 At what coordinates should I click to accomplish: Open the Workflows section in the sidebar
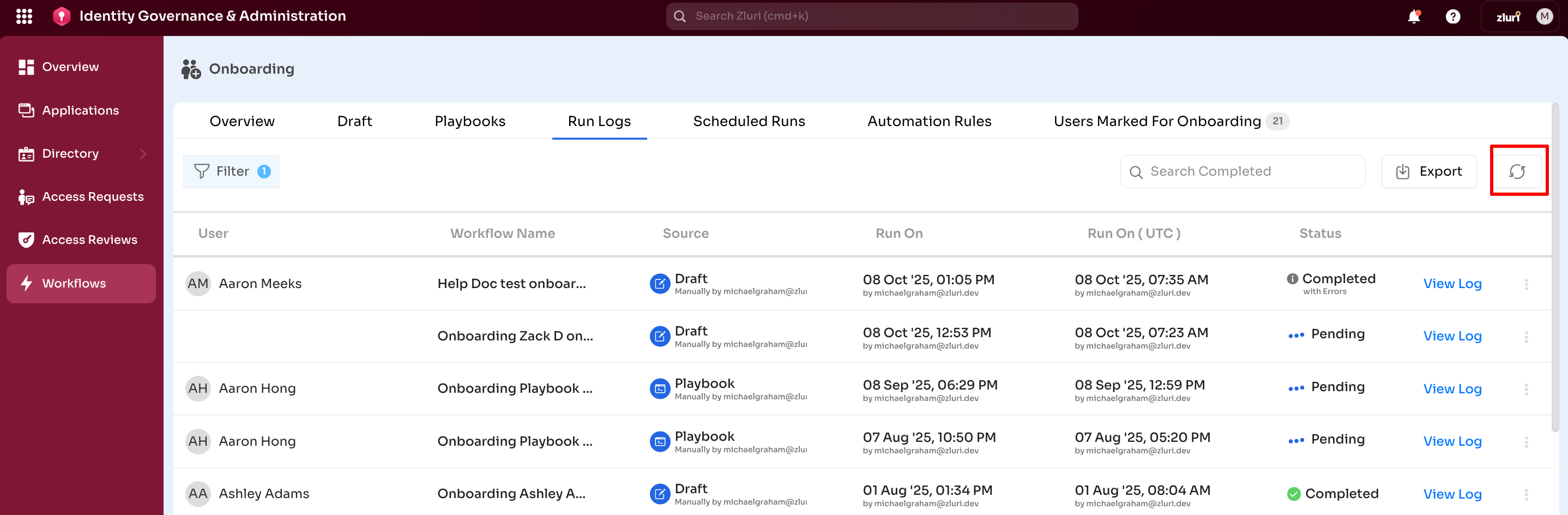click(x=73, y=283)
